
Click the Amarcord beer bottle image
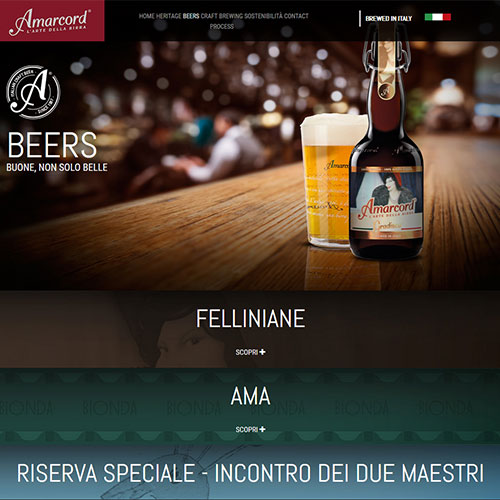click(x=387, y=140)
